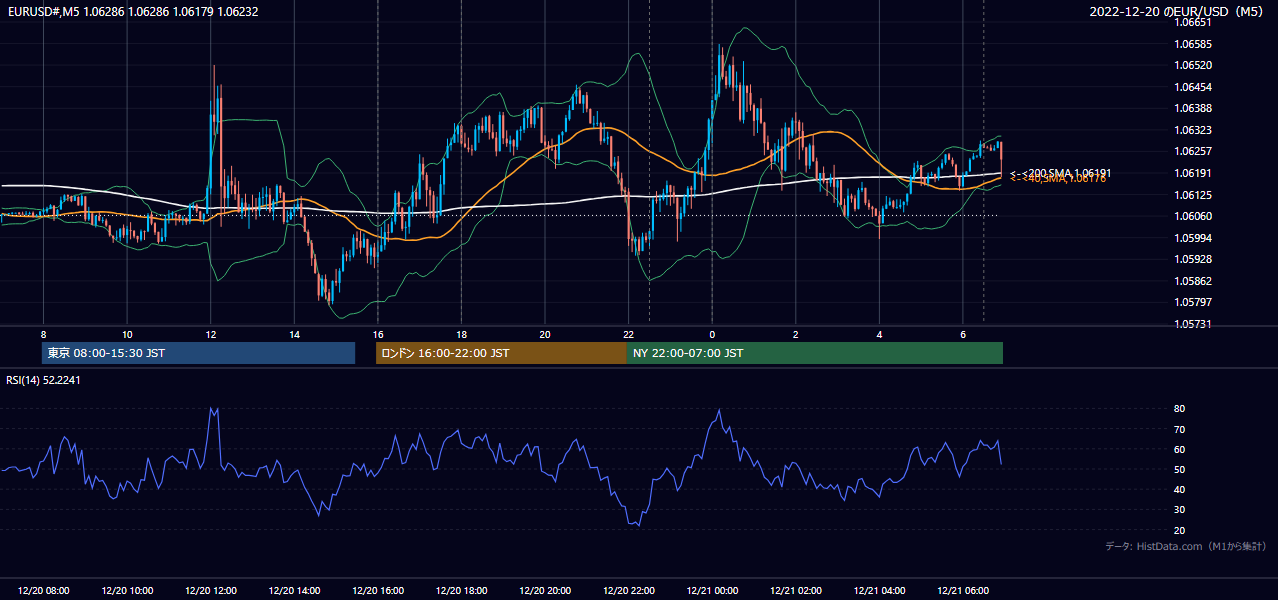Click RSI scale value 50

(x=1179, y=469)
